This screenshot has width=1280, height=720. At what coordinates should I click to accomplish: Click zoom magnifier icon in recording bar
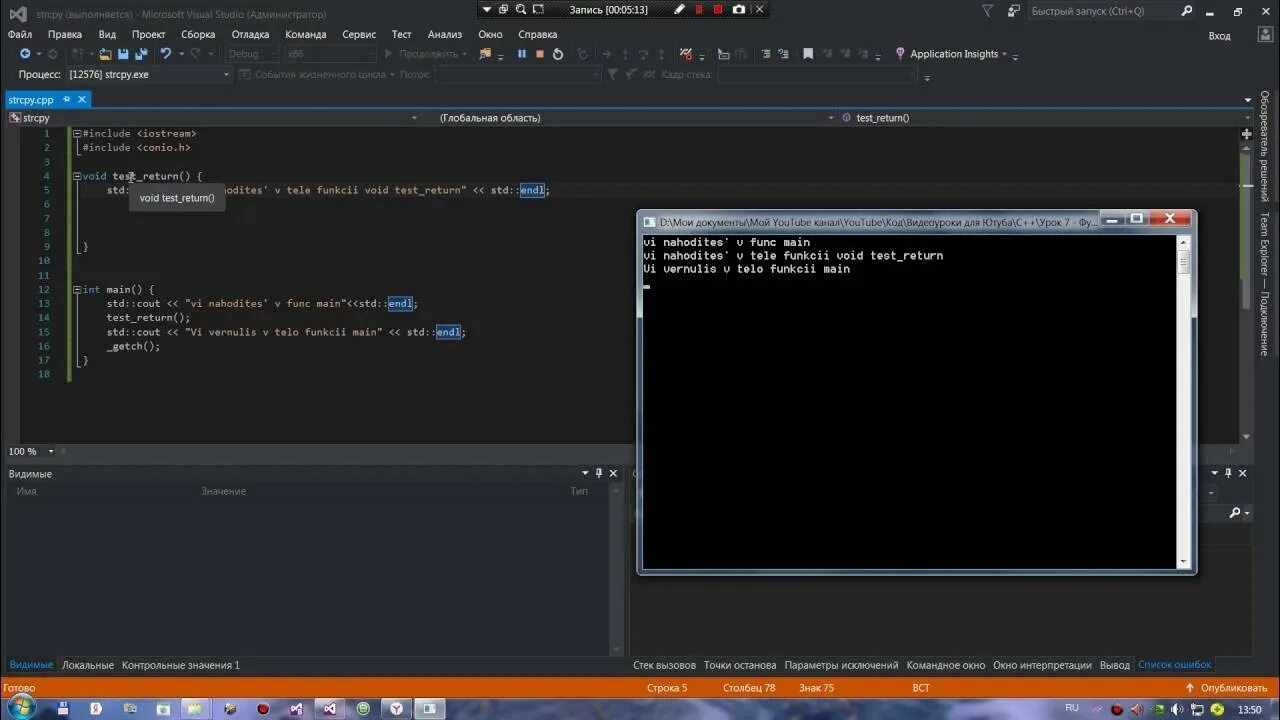click(x=521, y=9)
